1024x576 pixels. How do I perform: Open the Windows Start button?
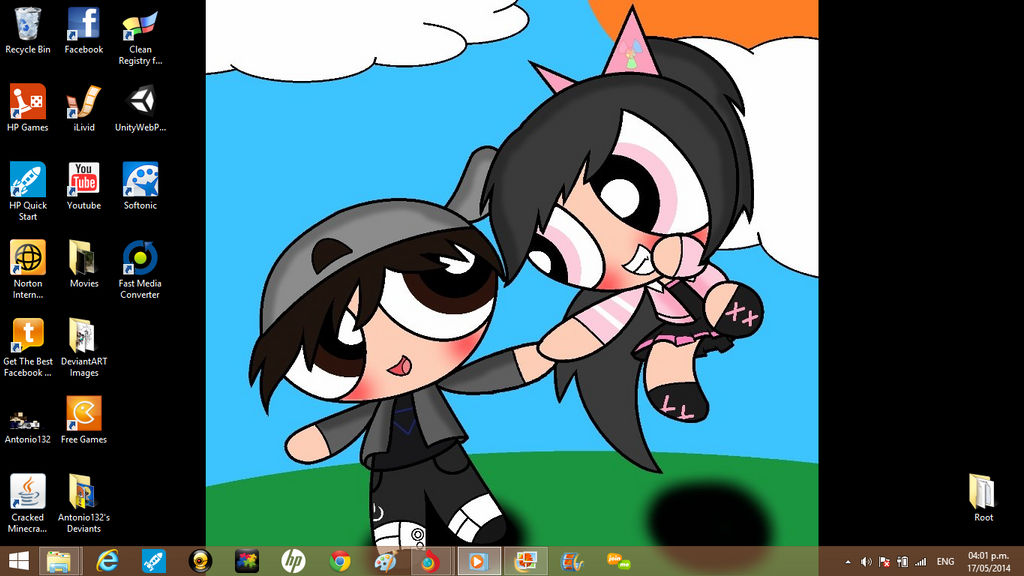tap(18, 561)
